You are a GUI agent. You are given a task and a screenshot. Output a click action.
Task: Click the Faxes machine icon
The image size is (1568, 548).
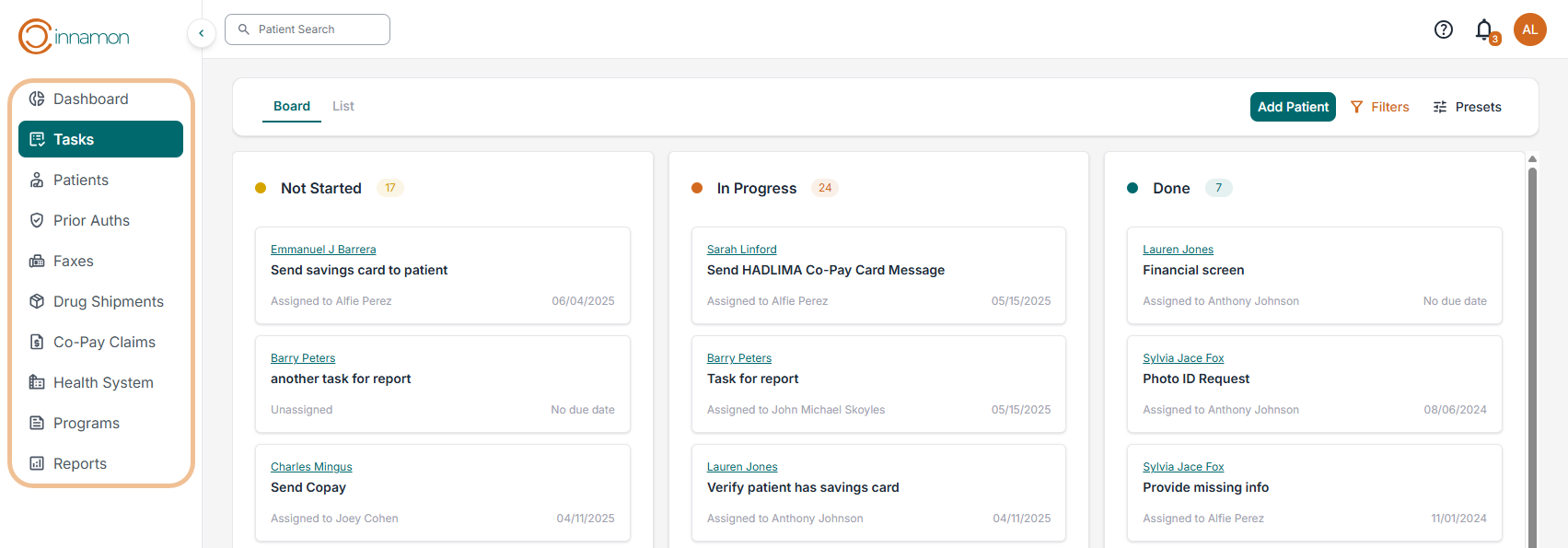pyautogui.click(x=37, y=261)
